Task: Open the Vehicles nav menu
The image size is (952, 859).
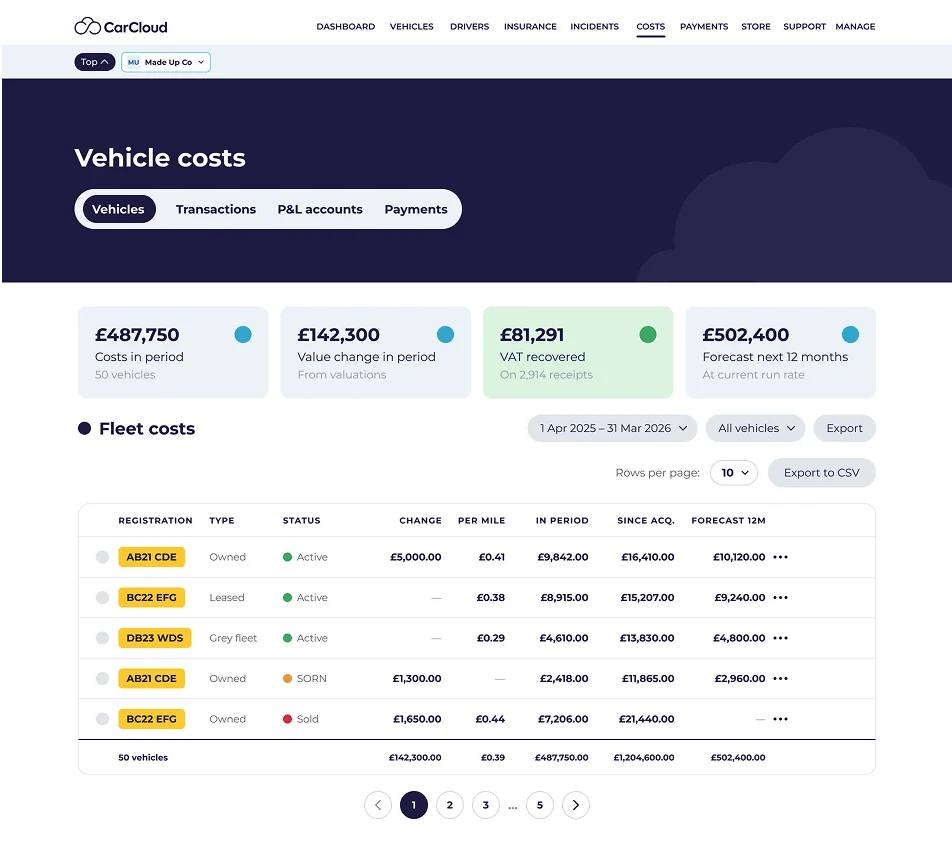Action: coord(412,27)
